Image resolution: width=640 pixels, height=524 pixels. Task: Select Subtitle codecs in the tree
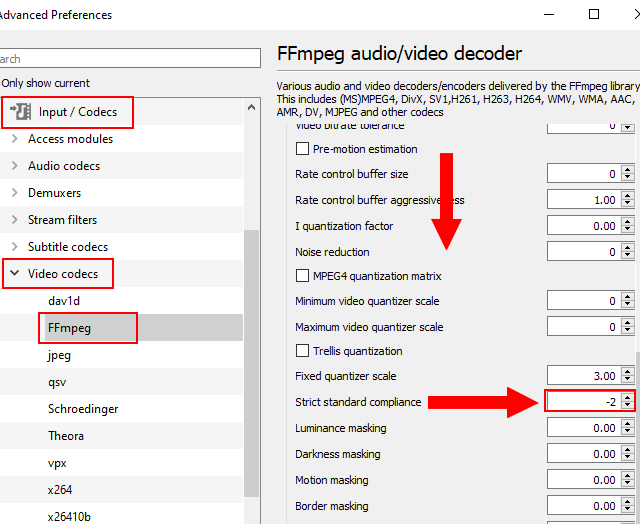click(x=68, y=246)
